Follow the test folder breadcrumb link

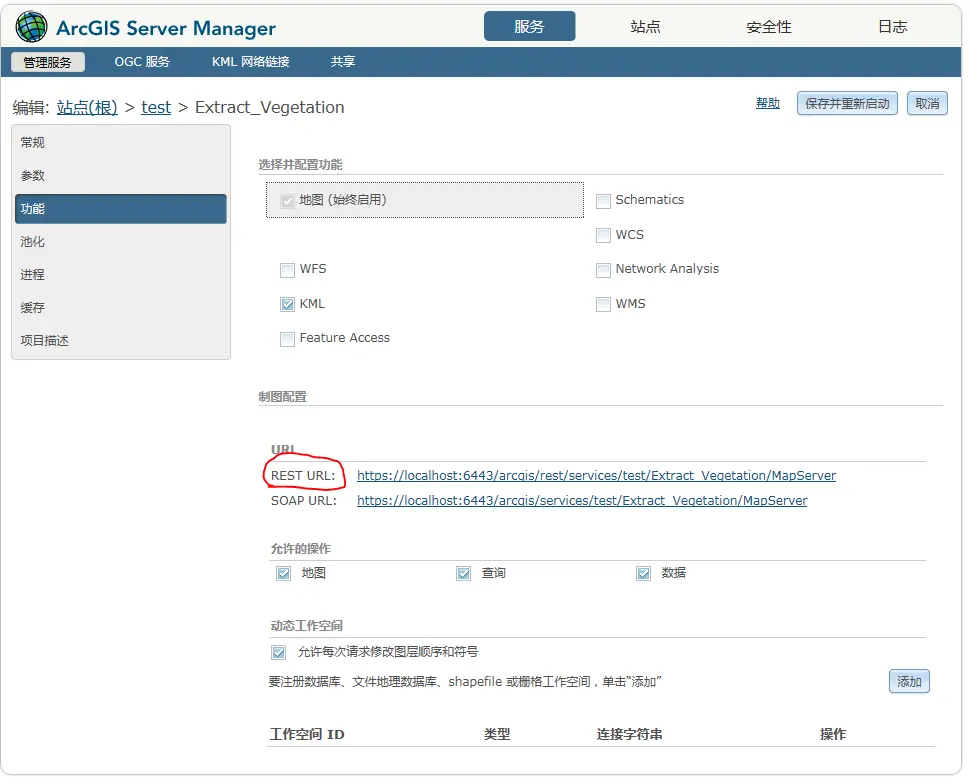pyautogui.click(x=156, y=107)
